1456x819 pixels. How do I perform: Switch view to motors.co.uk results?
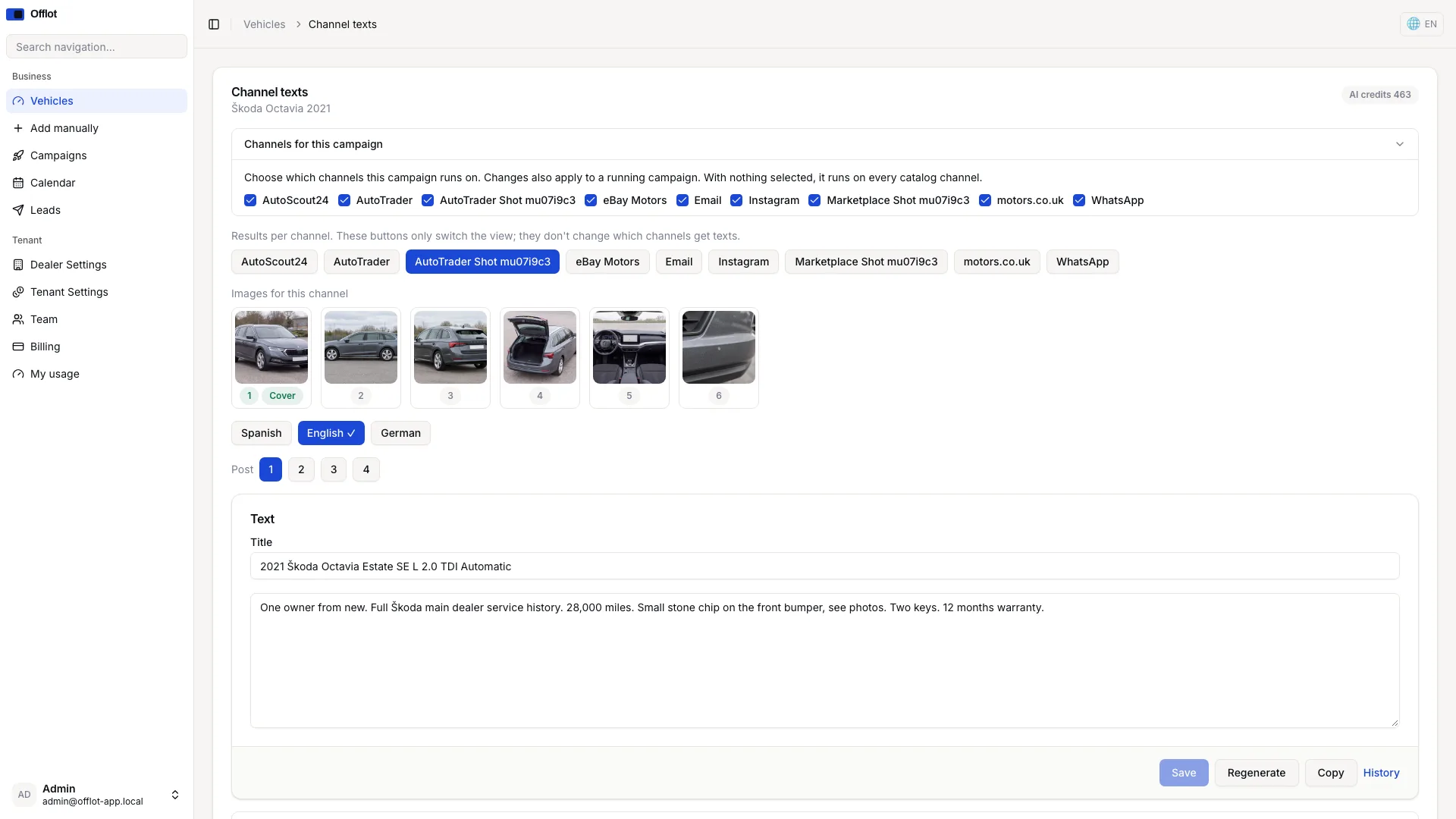pos(996,262)
